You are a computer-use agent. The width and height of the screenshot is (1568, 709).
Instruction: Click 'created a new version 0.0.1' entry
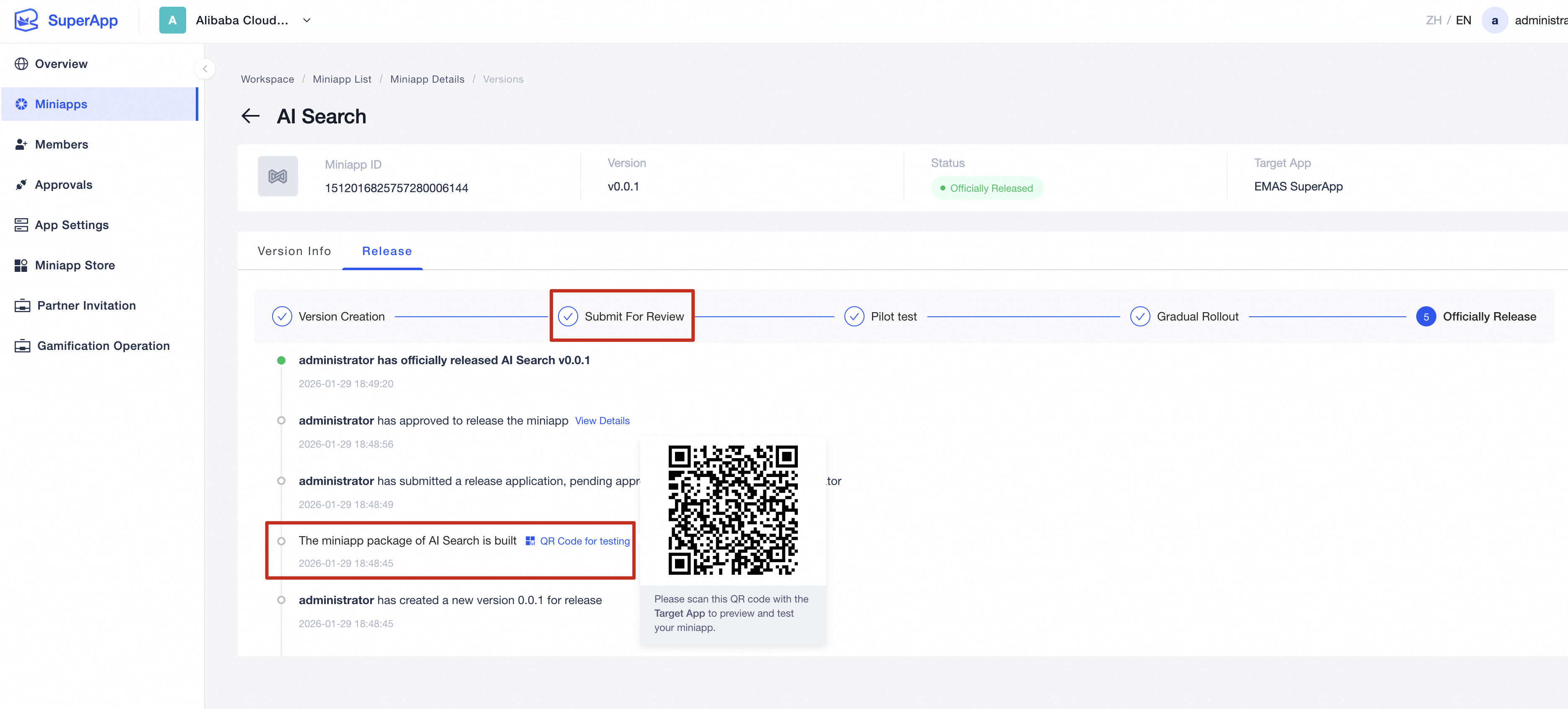pyautogui.click(x=450, y=600)
